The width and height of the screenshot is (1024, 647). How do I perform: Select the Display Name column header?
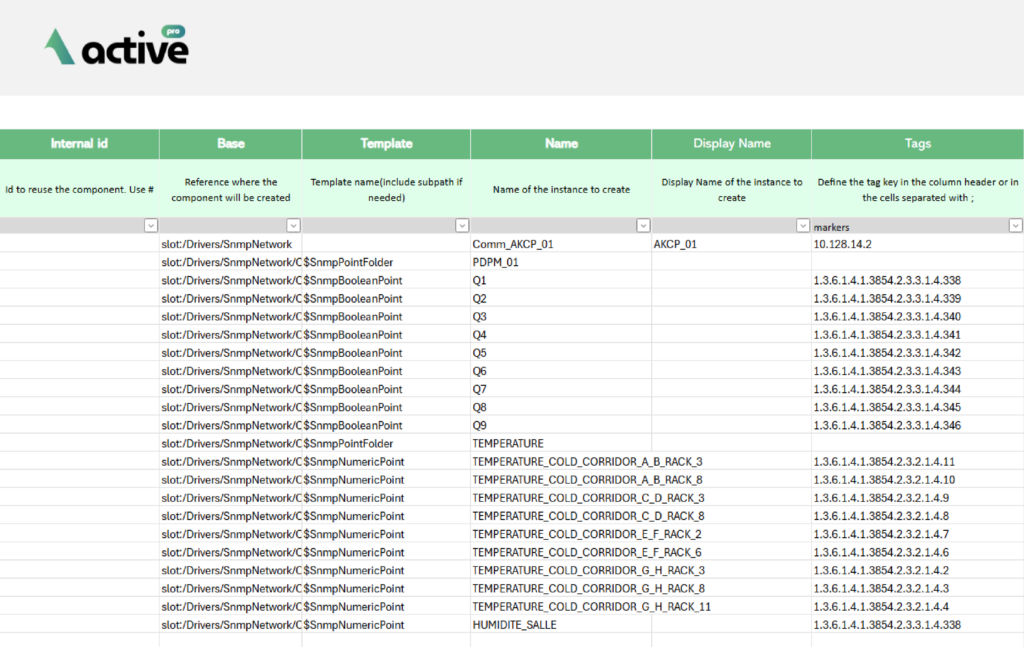pos(731,144)
